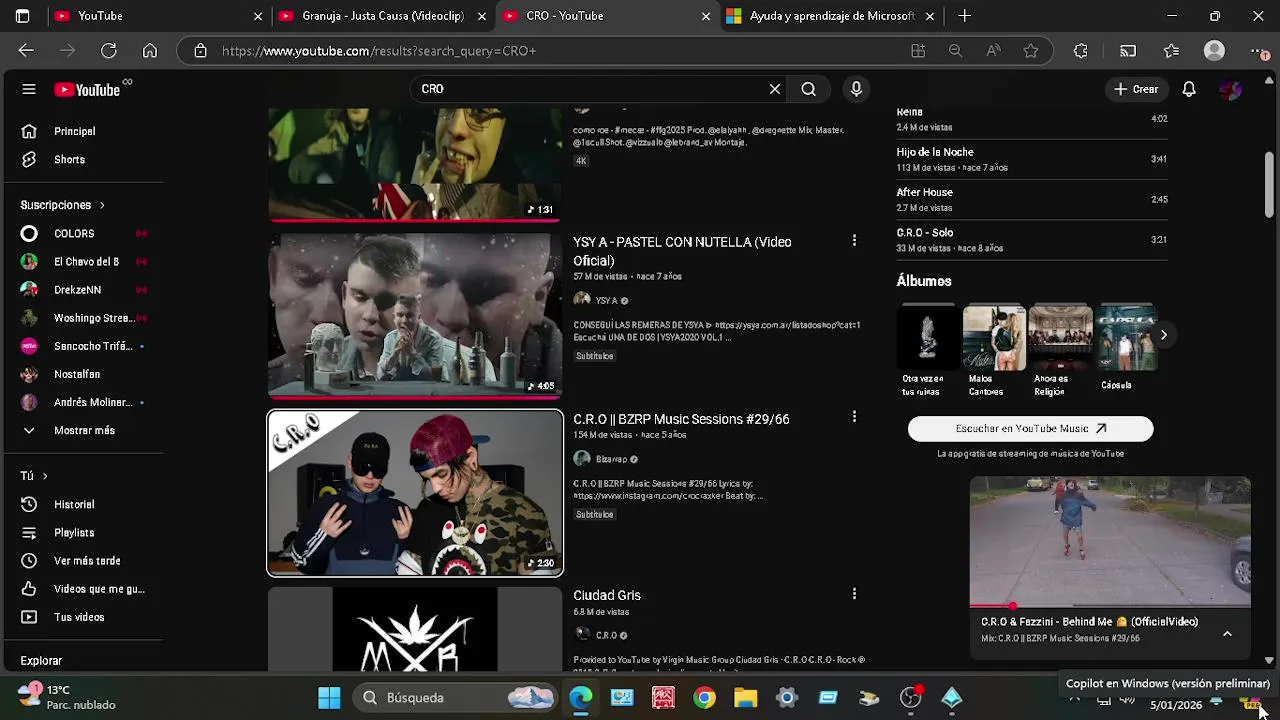Screen dimensions: 1280x720
Task: Open Shorts in the sidebar
Action: (x=69, y=159)
